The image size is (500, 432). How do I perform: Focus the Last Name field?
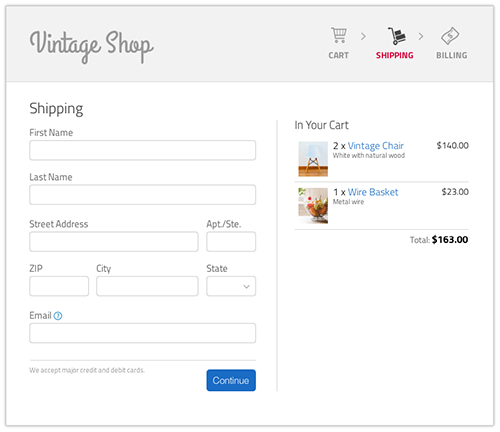(x=142, y=195)
